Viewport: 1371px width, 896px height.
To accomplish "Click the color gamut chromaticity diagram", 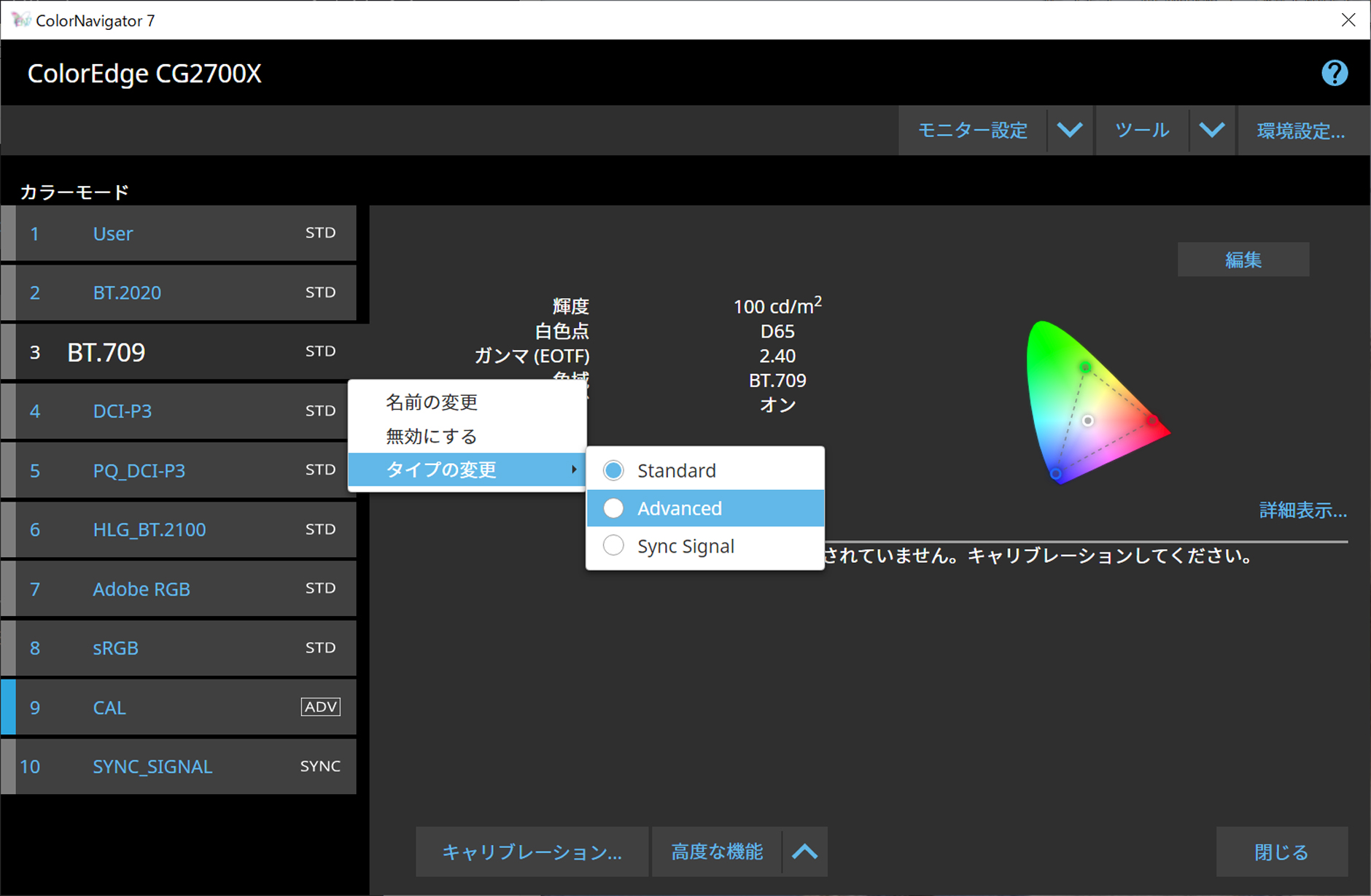I will [1098, 402].
